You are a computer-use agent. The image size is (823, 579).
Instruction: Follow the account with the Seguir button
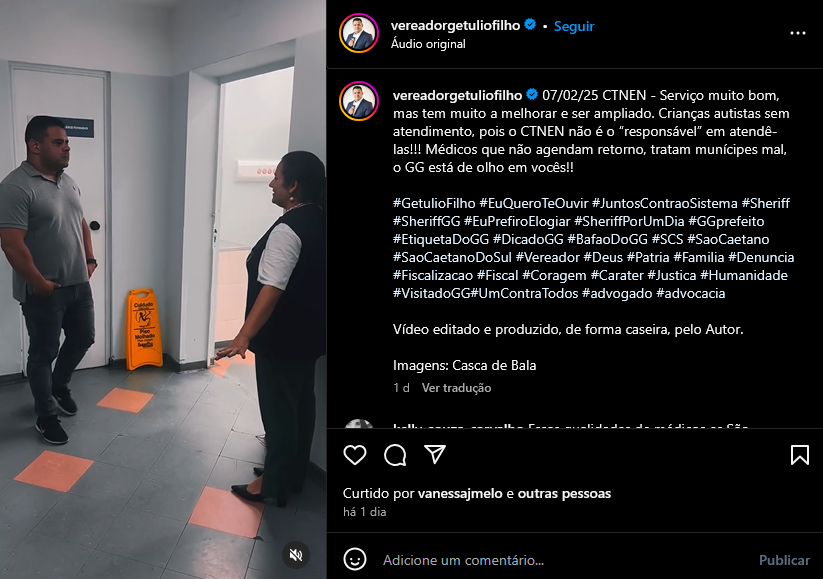[x=574, y=26]
